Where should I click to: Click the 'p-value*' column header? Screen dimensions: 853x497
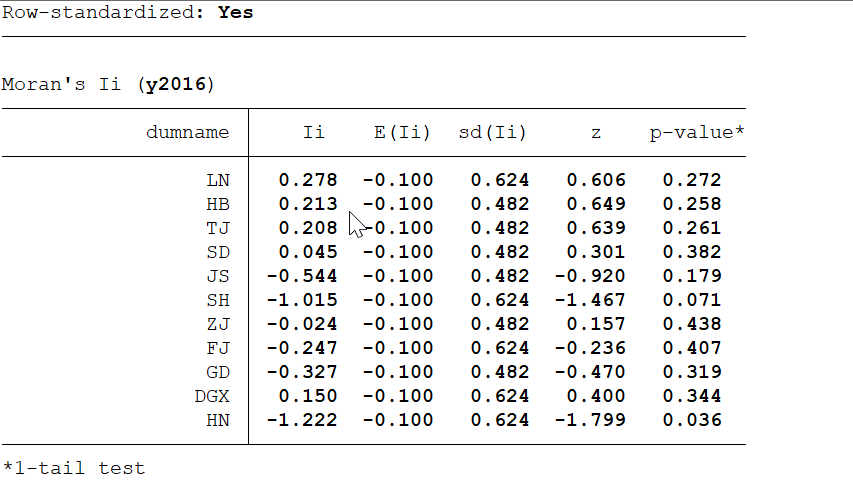click(x=696, y=132)
